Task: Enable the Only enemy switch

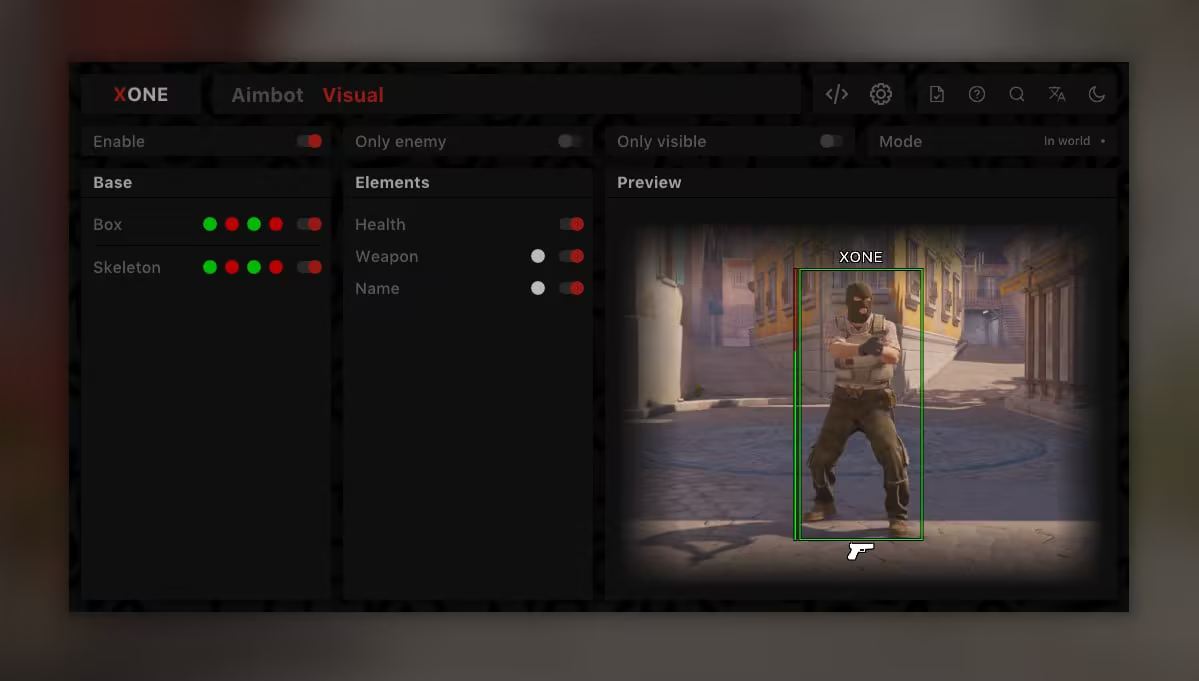Action: [x=570, y=141]
